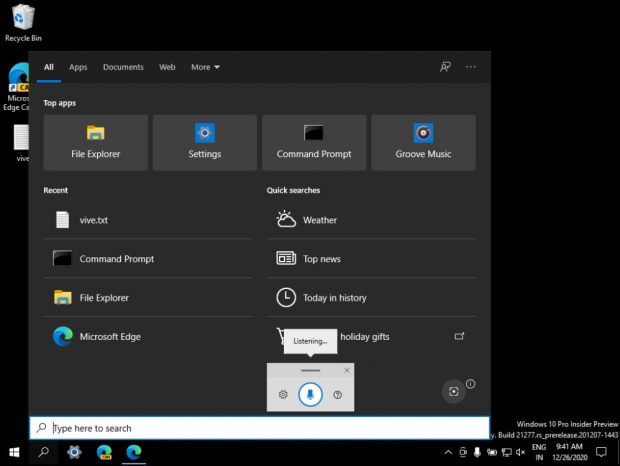Expand the More filter dropdown

(205, 67)
